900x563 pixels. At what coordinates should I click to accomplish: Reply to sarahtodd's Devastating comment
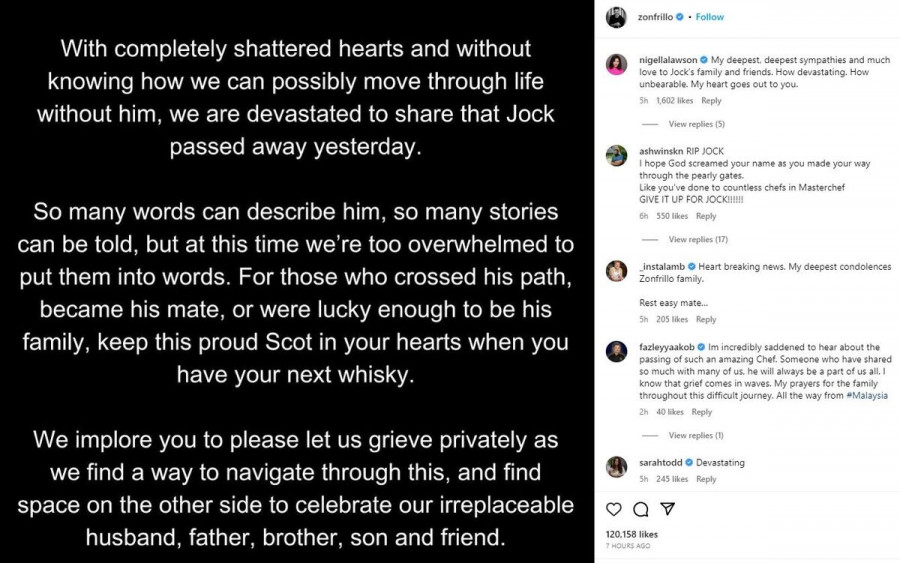[x=706, y=479]
